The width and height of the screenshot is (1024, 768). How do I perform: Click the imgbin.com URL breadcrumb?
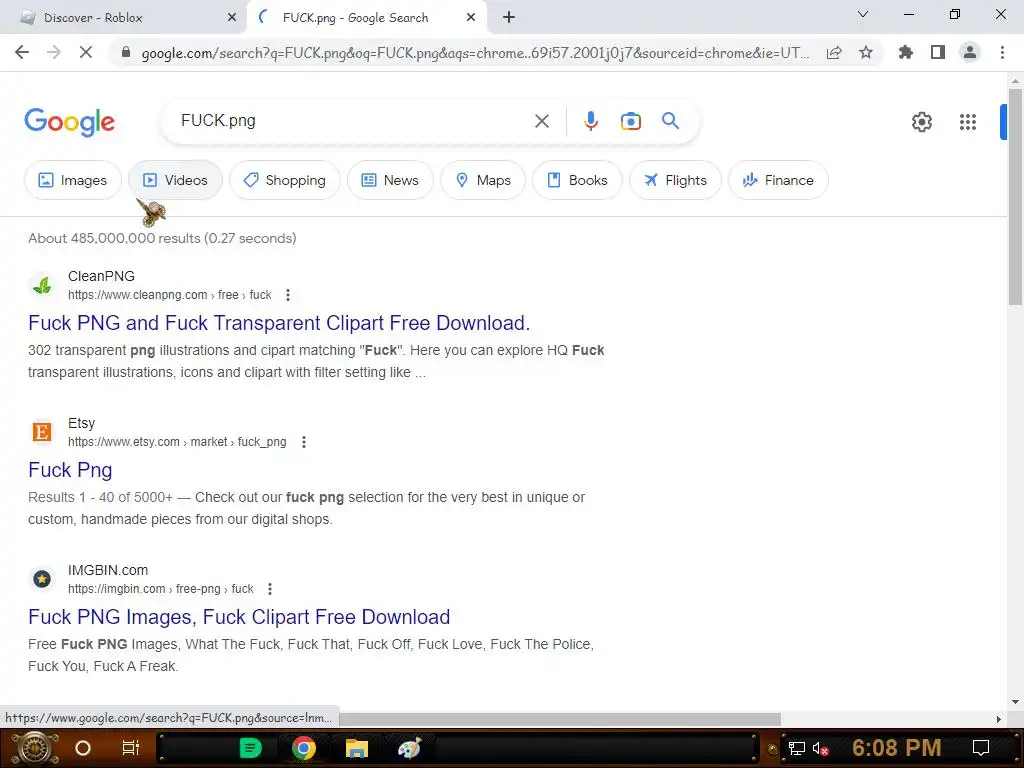(x=161, y=589)
